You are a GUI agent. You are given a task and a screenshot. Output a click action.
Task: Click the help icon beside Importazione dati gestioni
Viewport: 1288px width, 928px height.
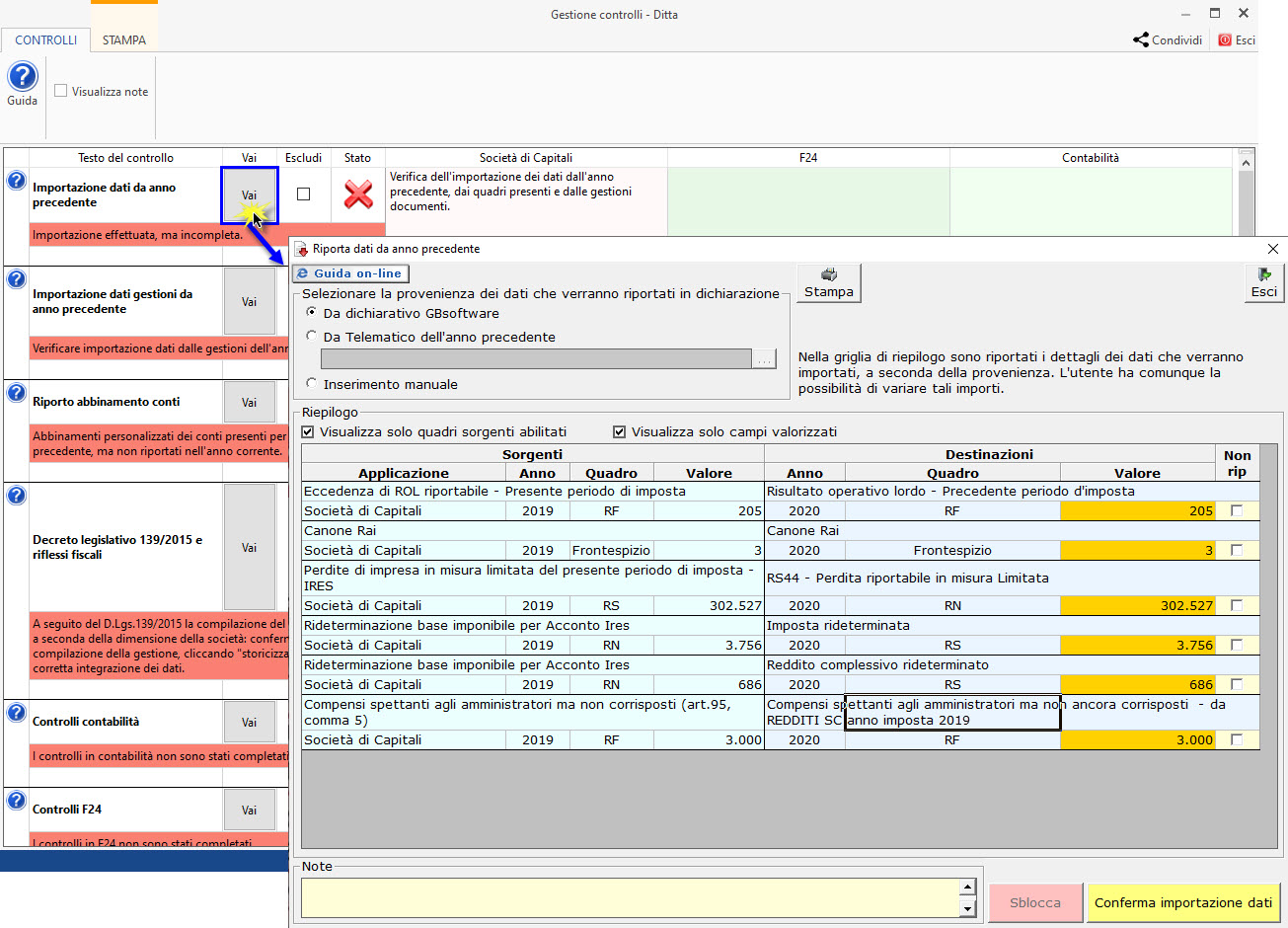(x=16, y=279)
